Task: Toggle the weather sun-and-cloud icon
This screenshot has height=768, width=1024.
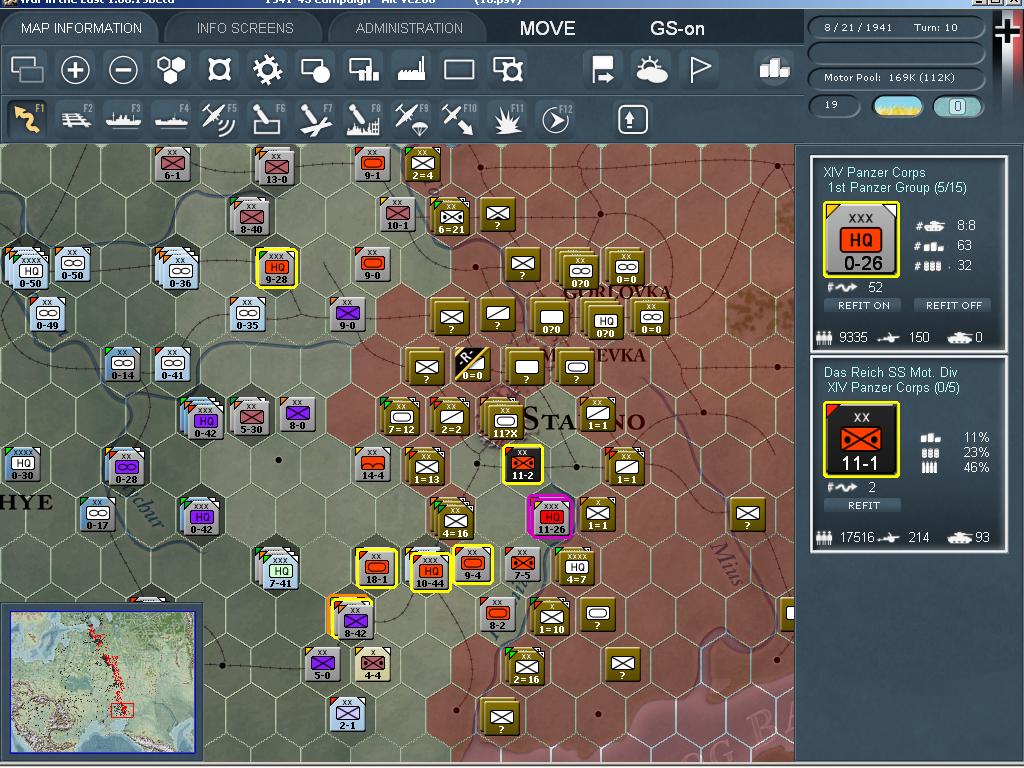Action: click(x=651, y=70)
